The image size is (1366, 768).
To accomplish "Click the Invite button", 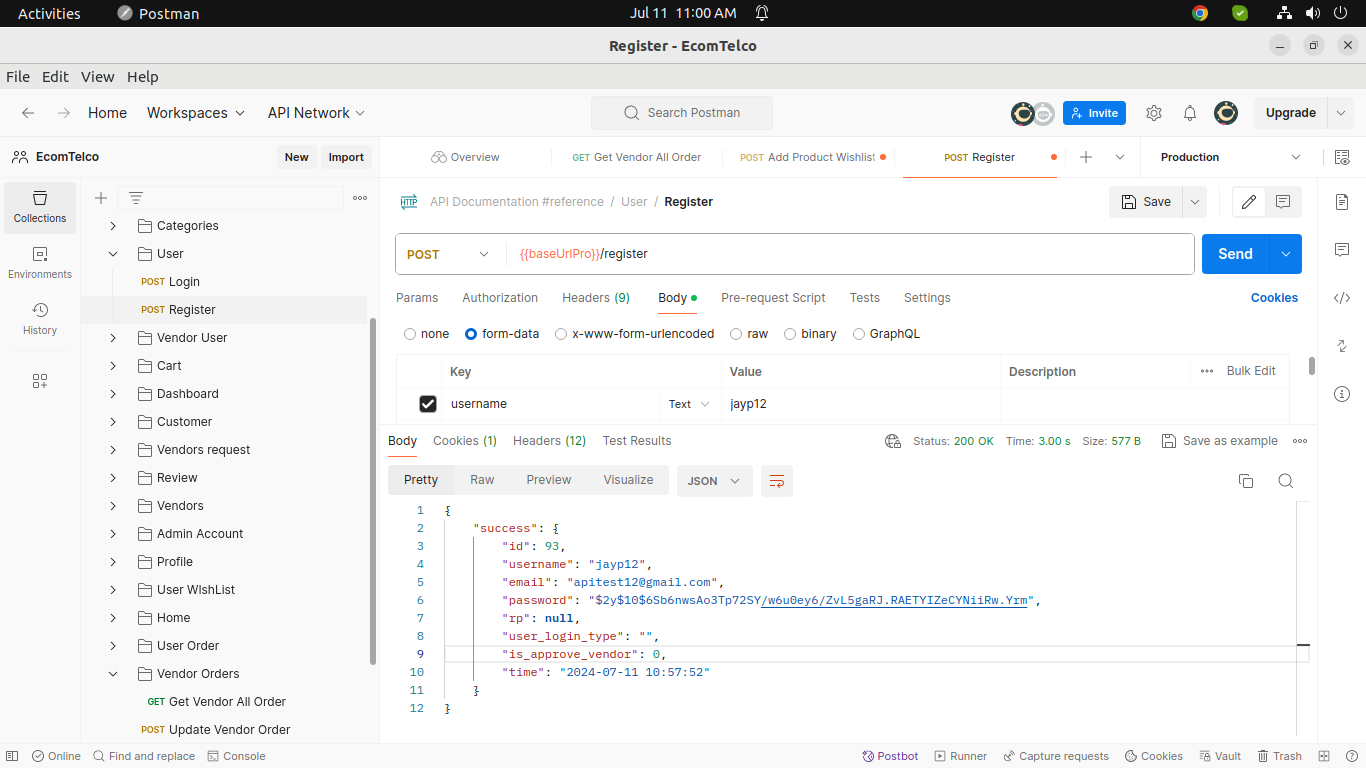I will click(1094, 113).
